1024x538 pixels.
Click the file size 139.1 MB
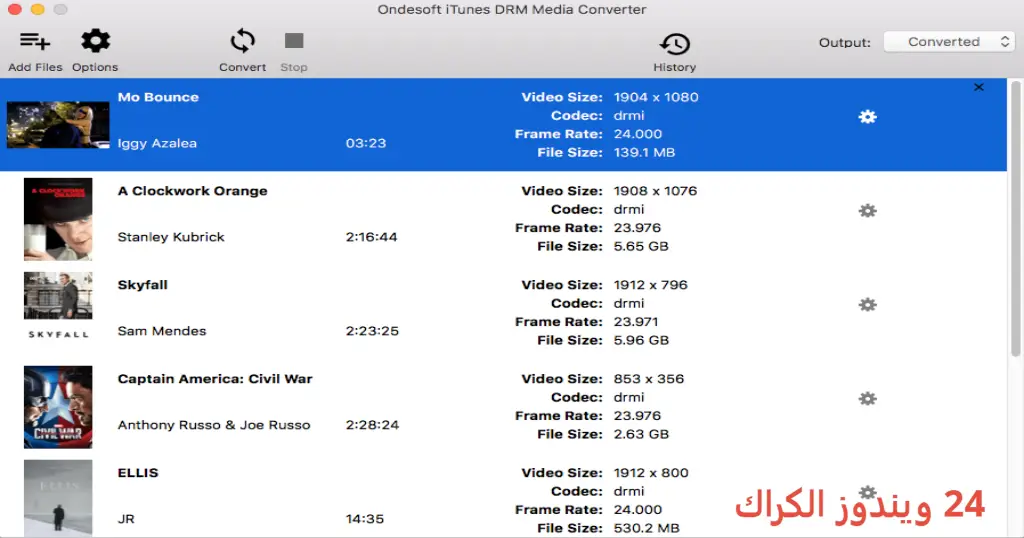(644, 153)
